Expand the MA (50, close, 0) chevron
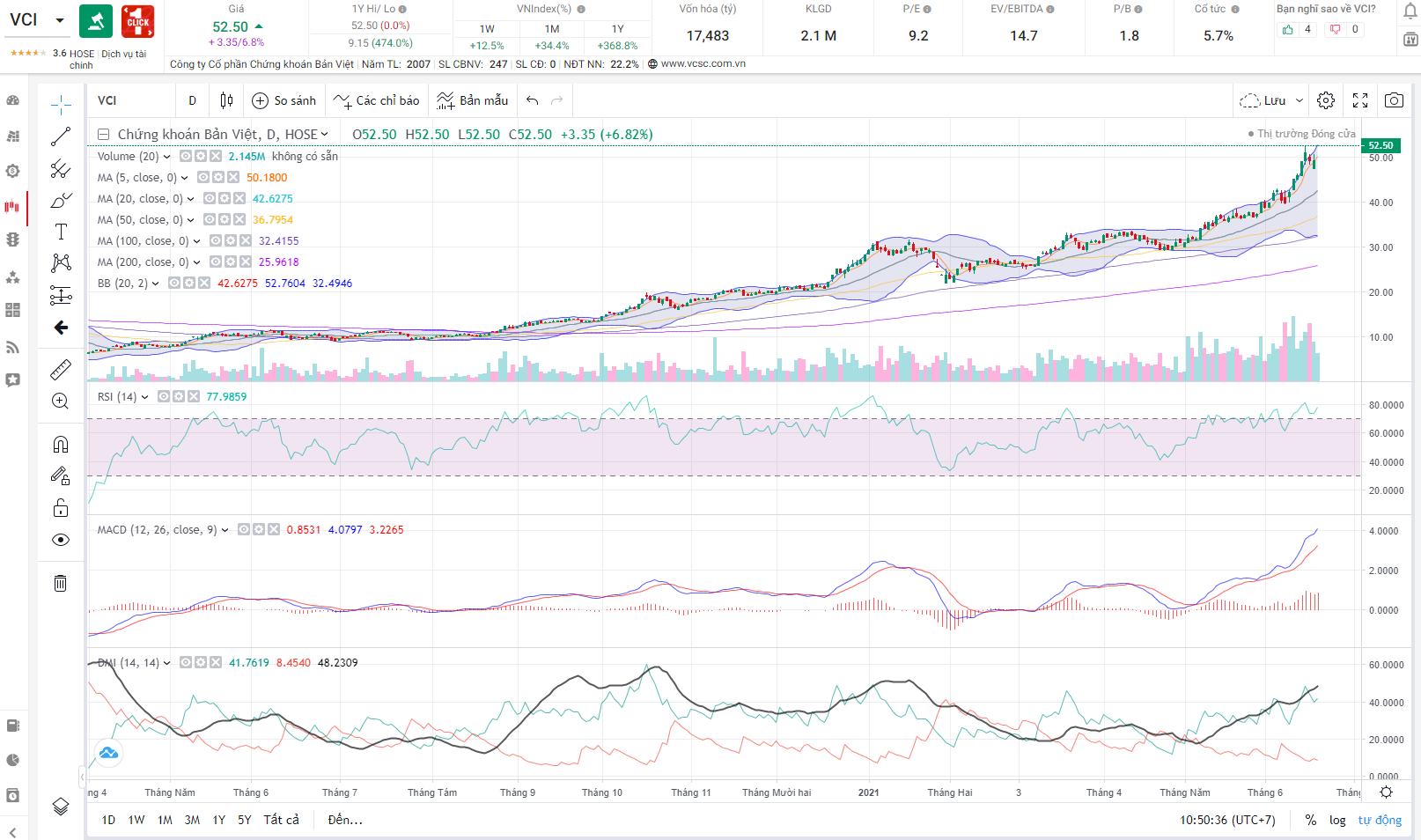 [191, 219]
